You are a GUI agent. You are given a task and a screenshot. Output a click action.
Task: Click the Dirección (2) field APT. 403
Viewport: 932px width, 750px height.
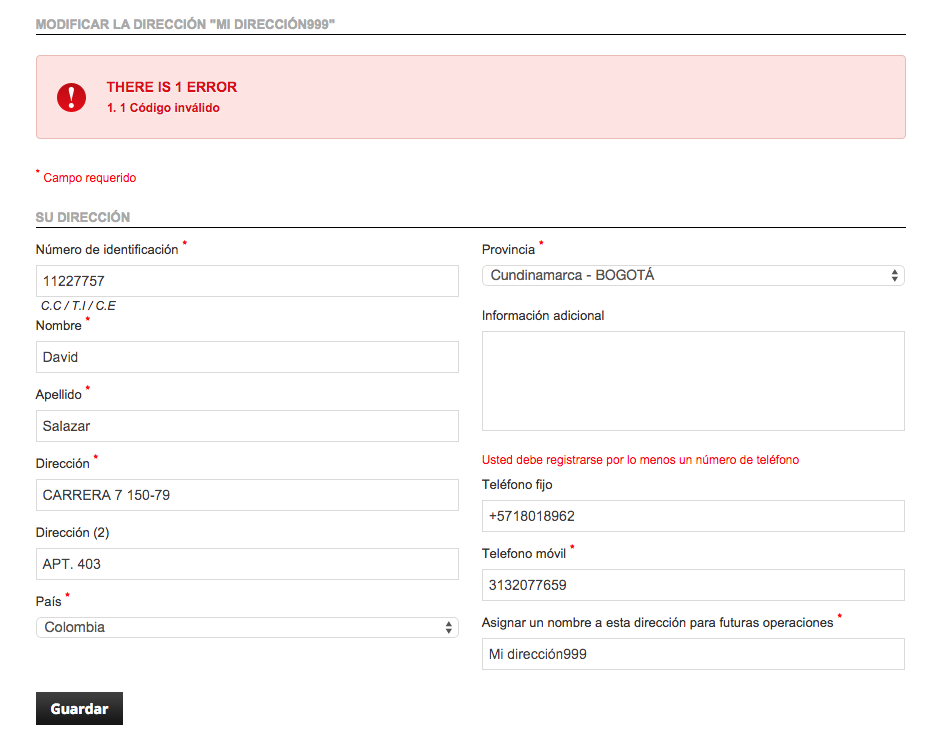point(247,564)
